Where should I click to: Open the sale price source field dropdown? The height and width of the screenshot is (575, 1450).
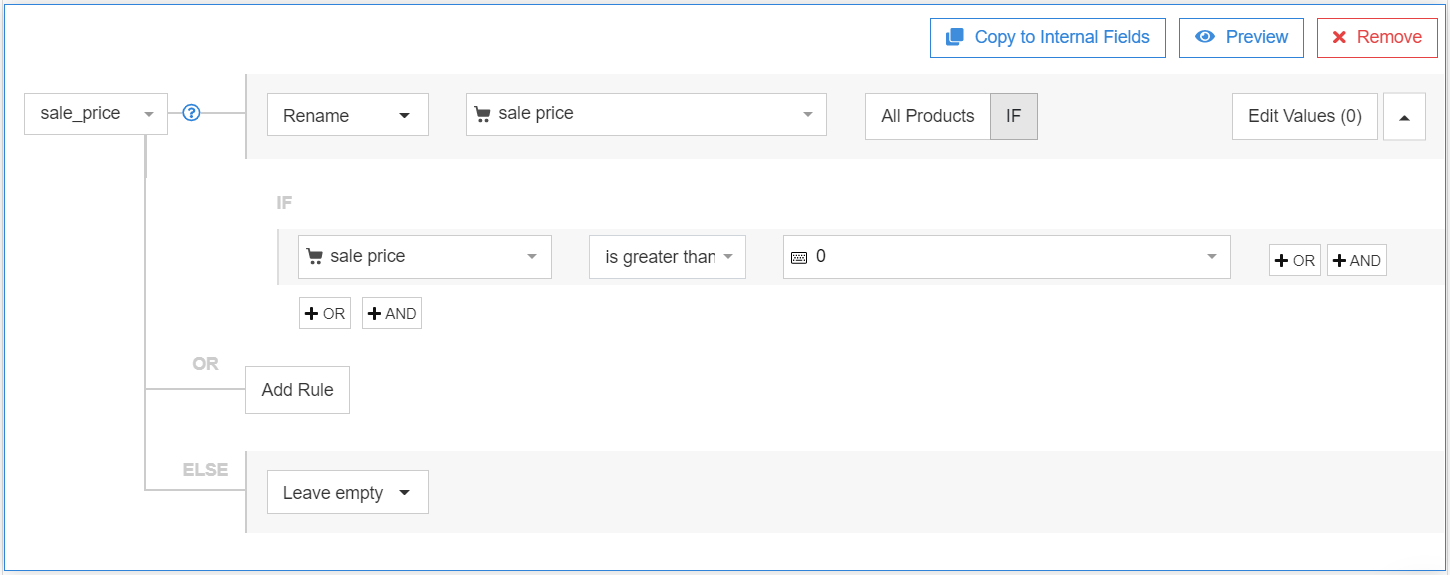coord(646,114)
